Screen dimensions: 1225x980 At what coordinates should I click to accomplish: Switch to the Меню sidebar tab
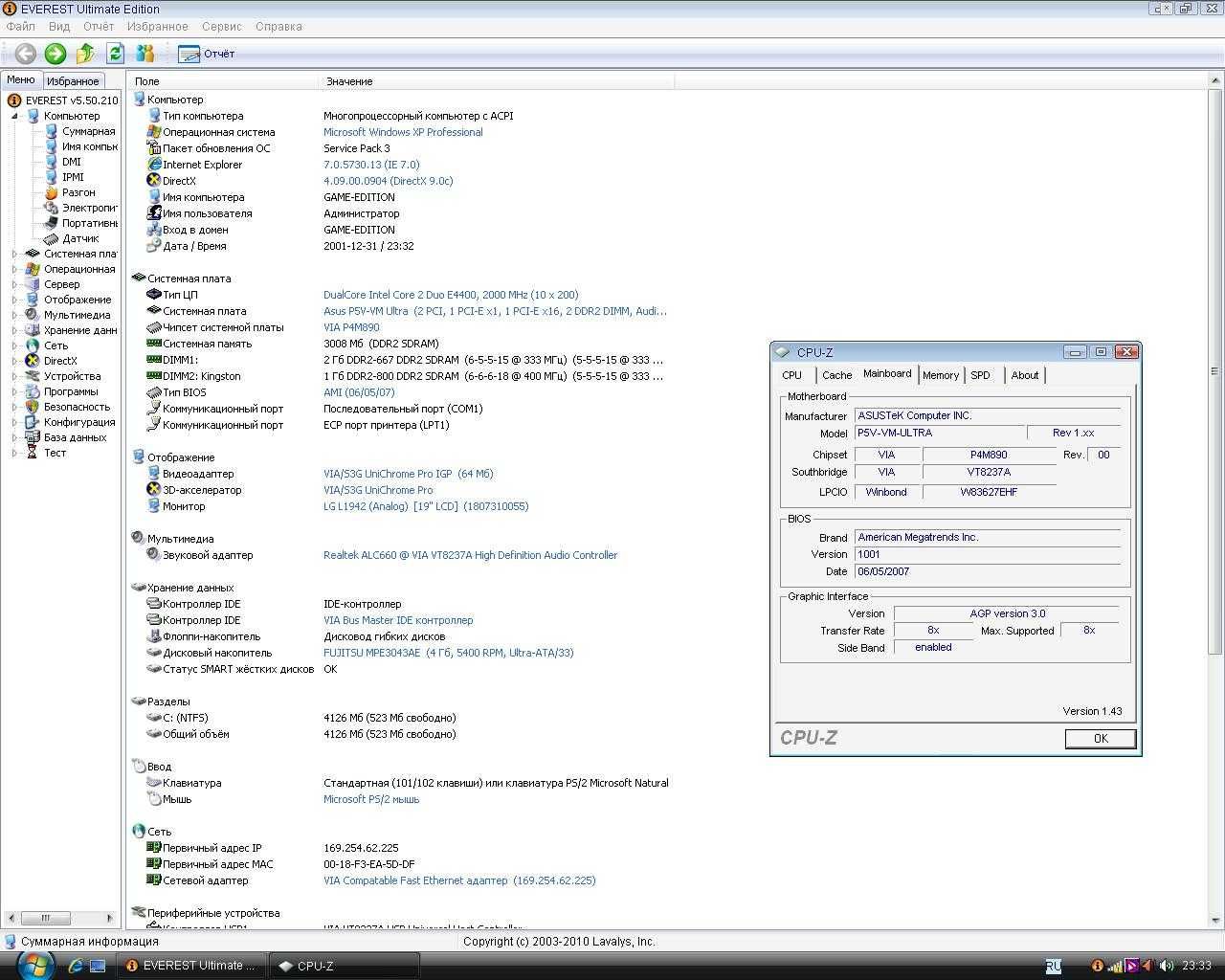[x=21, y=80]
